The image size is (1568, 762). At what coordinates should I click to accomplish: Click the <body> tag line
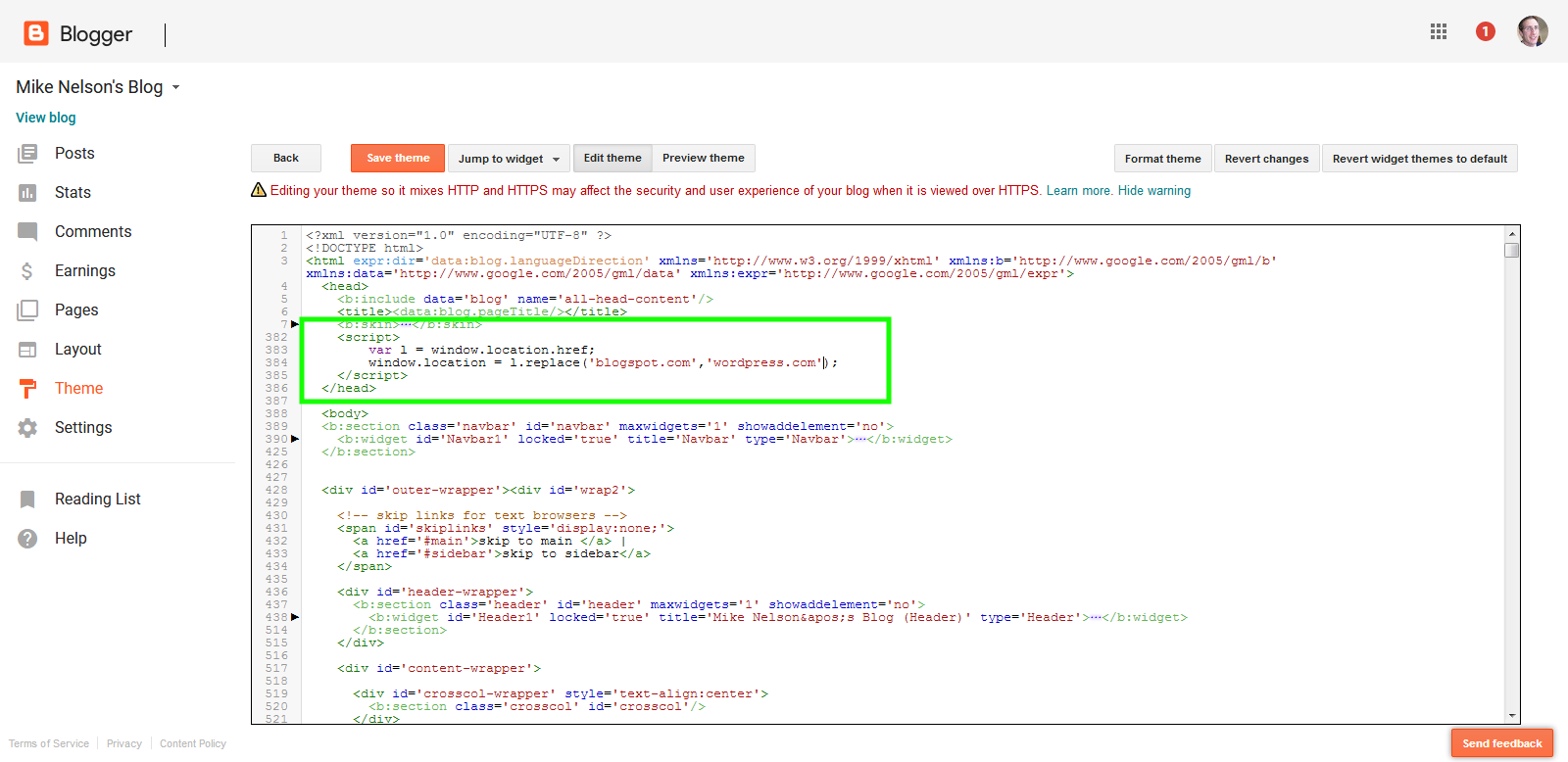[345, 413]
